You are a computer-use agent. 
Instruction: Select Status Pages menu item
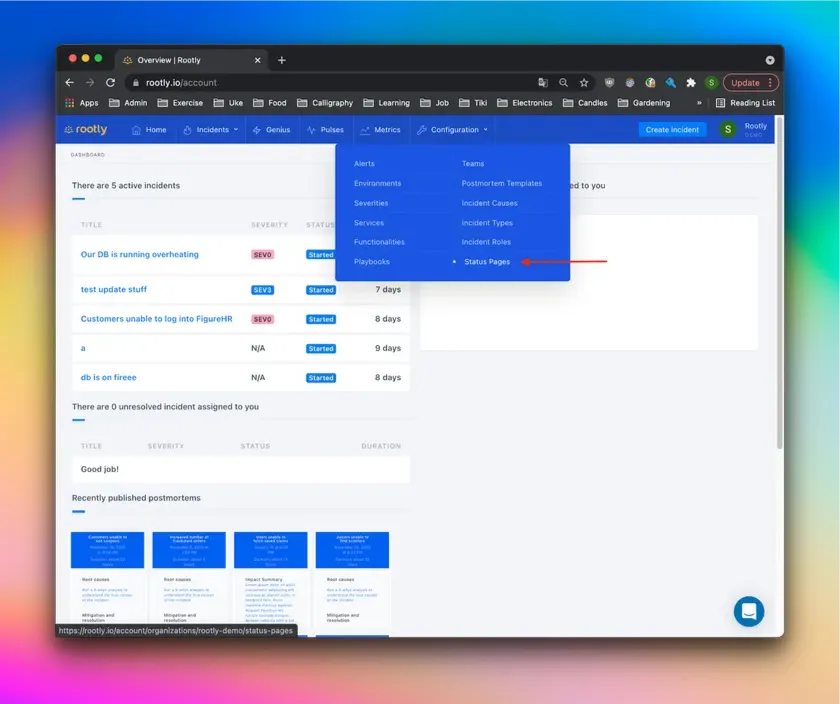click(487, 262)
